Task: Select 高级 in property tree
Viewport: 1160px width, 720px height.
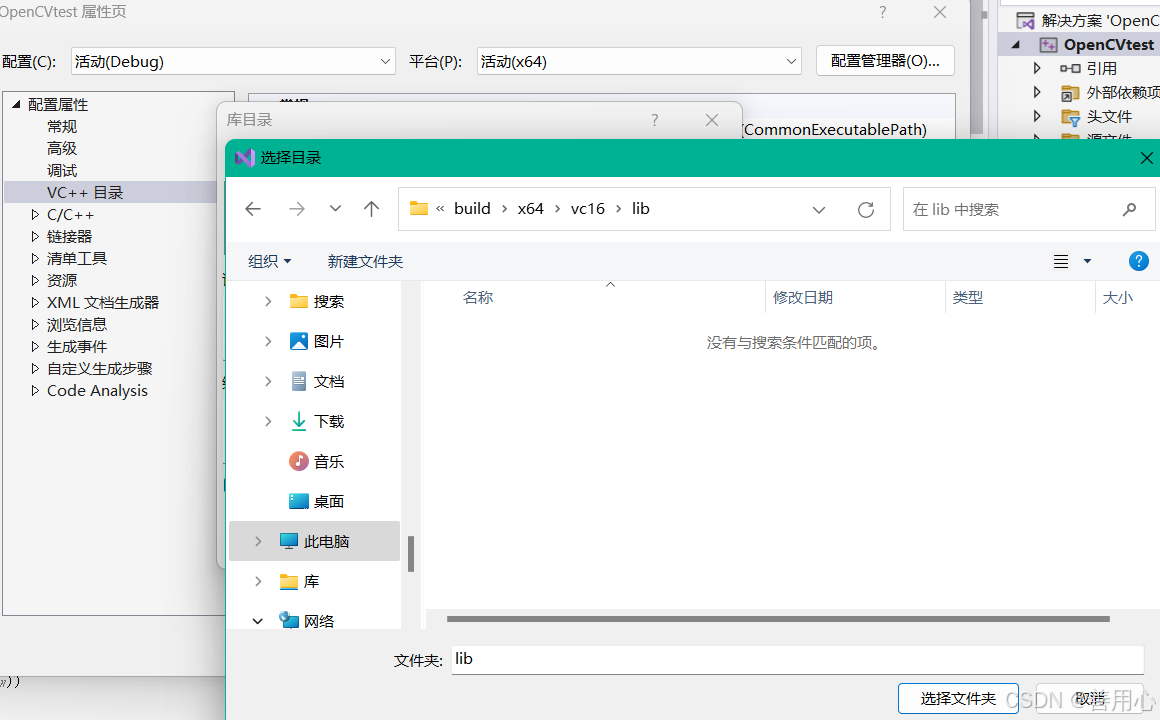Action: click(x=62, y=149)
